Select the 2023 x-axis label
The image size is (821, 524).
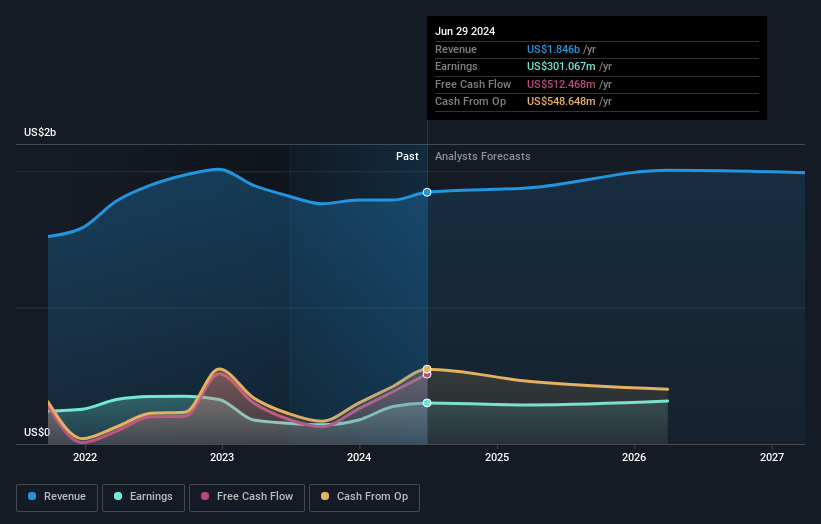pyautogui.click(x=222, y=457)
